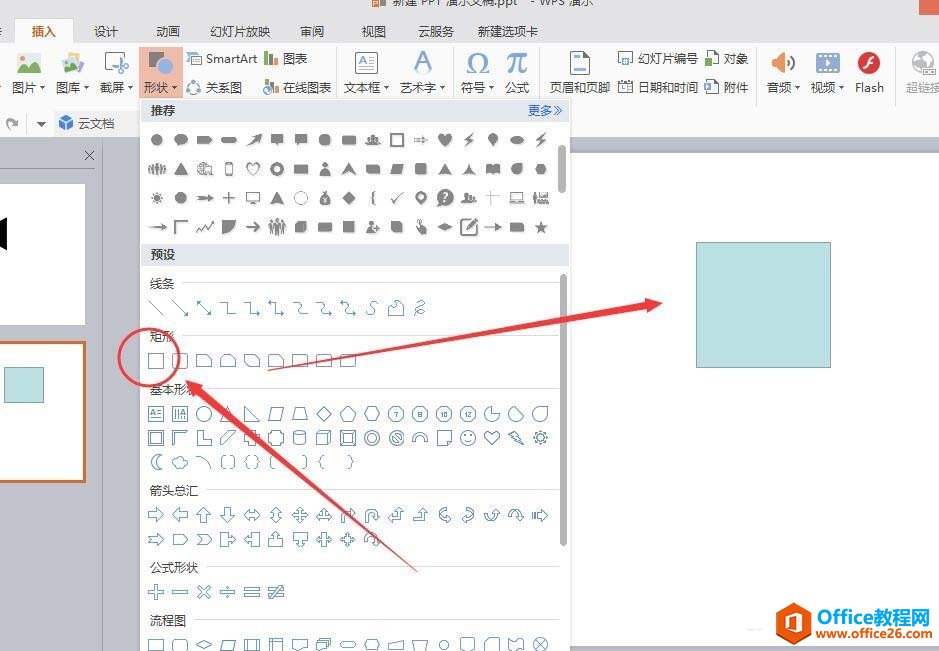This screenshot has height=651, width=939.
Task: Expand the 图库 dropdown arrow
Action: 86,88
